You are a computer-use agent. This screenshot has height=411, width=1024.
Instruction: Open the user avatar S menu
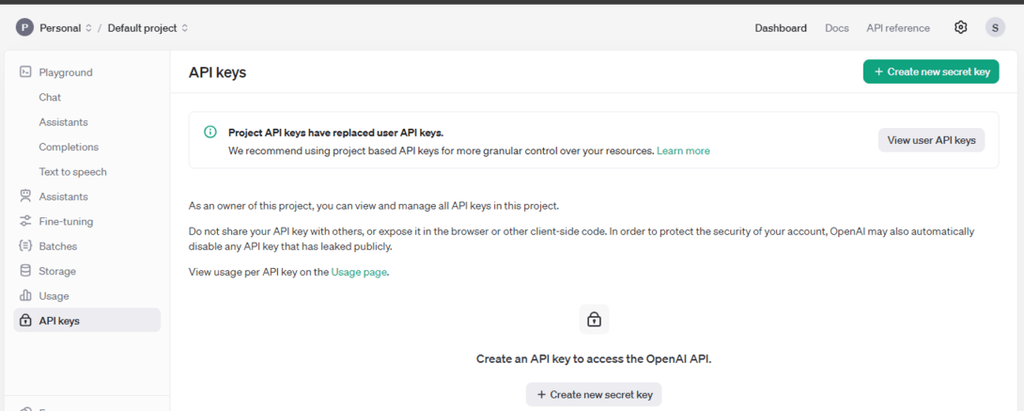(x=995, y=28)
